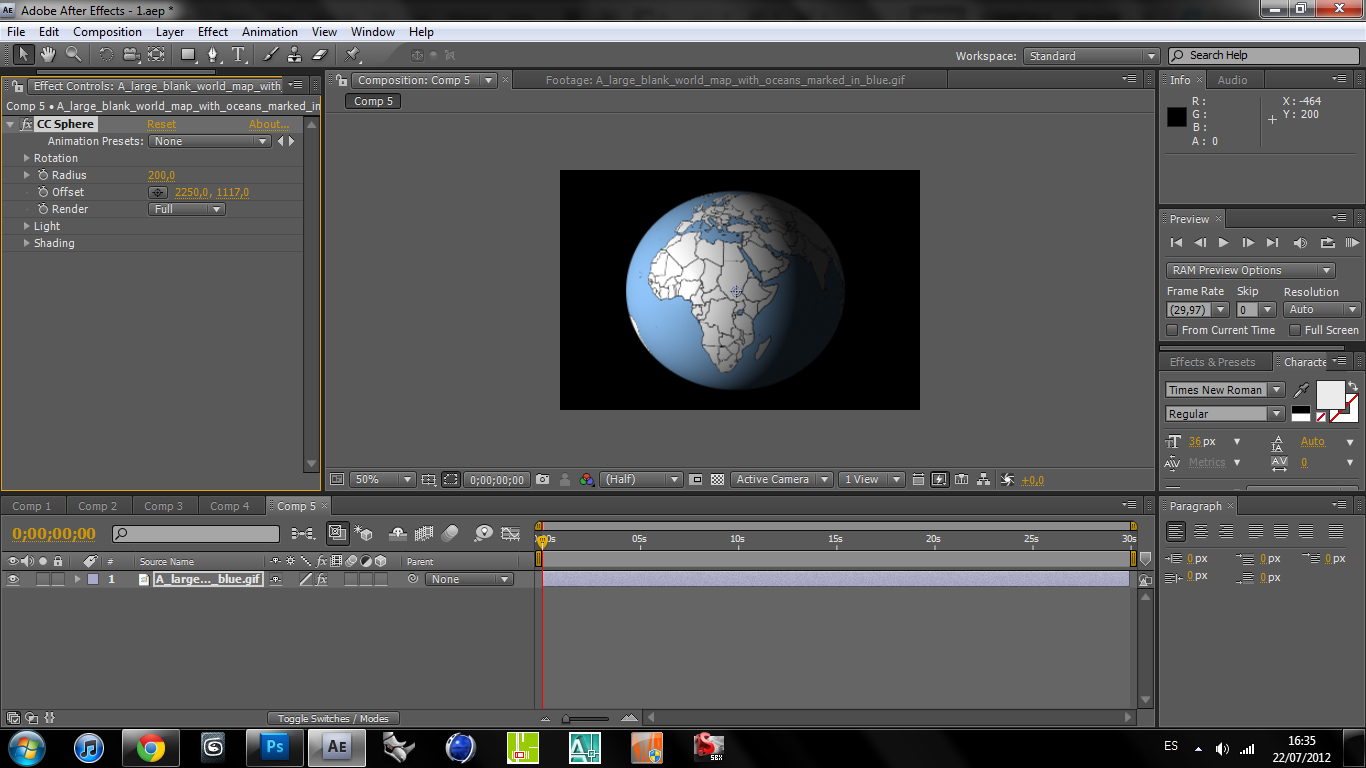Expand the Shading property group

click(27, 243)
